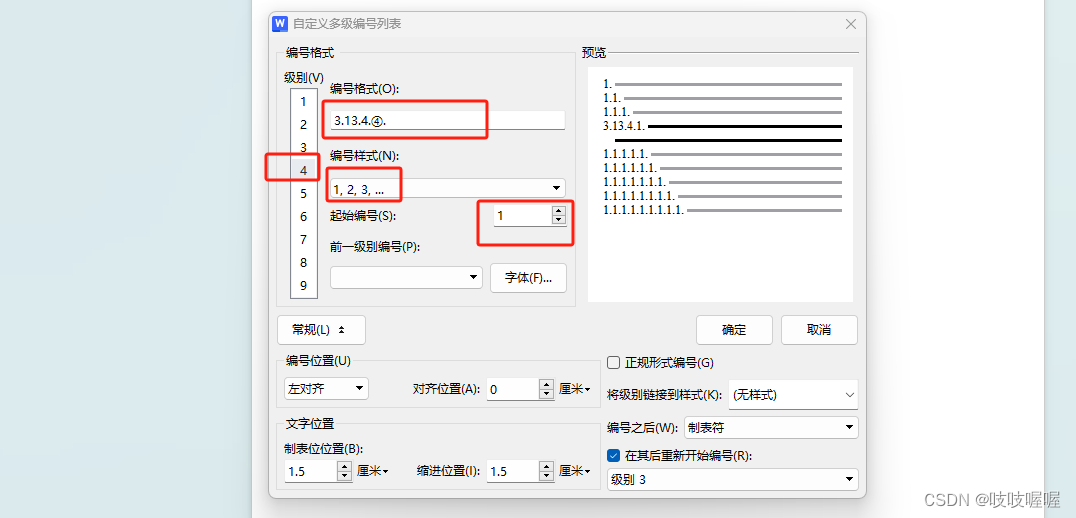Screen dimensions: 1076x518
Task: Decrease 起始编号 with the down arrow
Action: pos(559,220)
